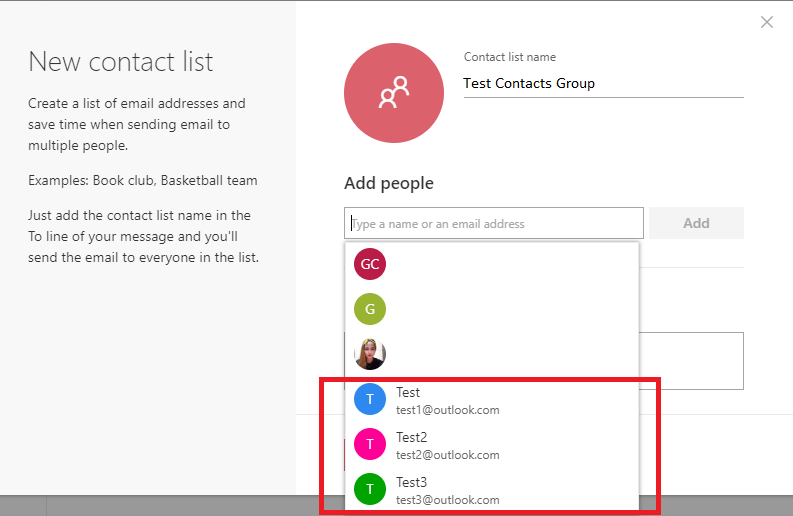
Task: Choose Test3 test3@outlook.com suggestion
Action: click(492, 489)
